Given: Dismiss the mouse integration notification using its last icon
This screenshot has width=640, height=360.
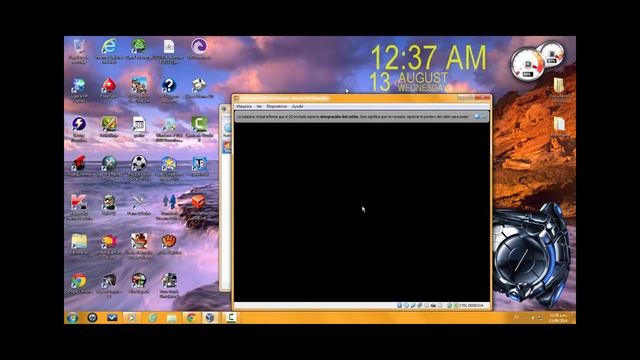Looking at the screenshot, I should pos(483,117).
